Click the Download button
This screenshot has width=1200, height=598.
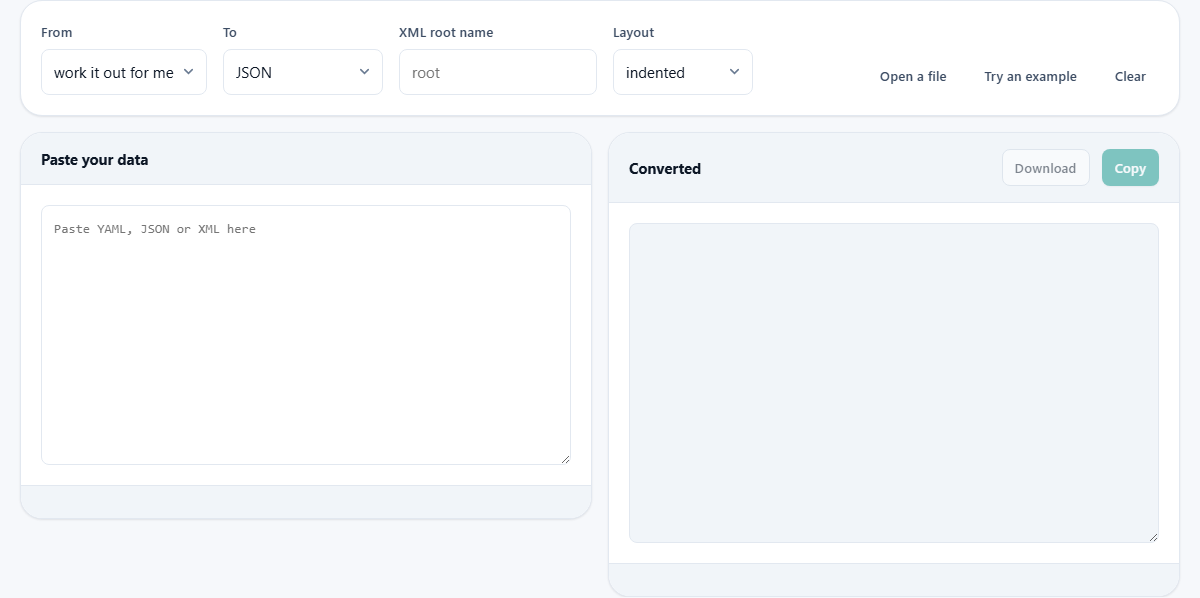(x=1045, y=168)
